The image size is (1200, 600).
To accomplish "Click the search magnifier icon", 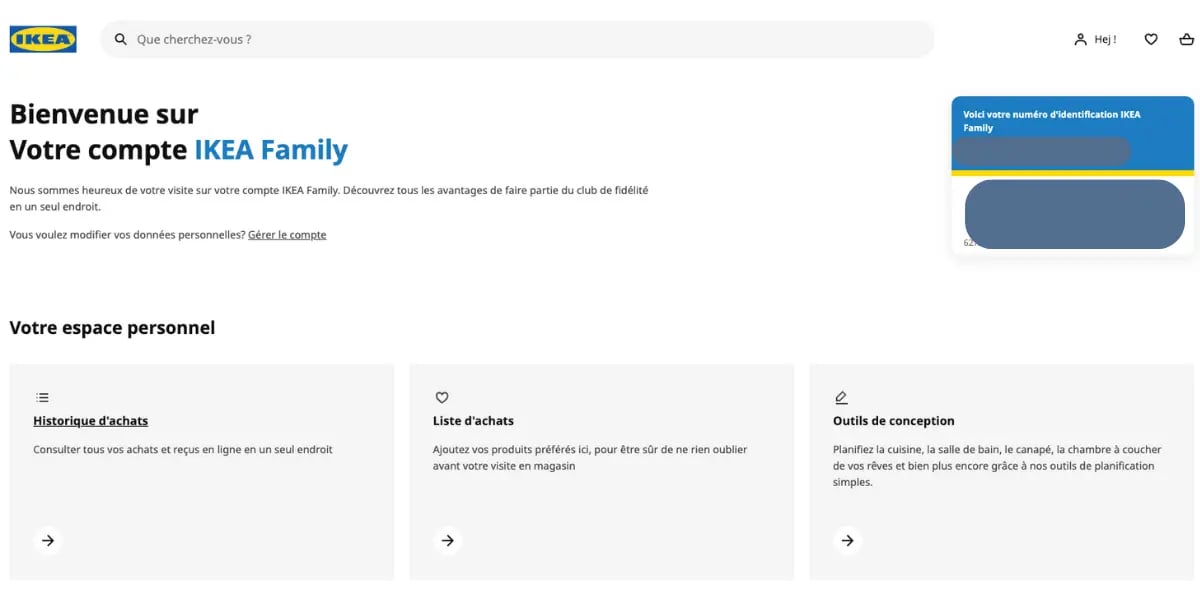I will (121, 40).
